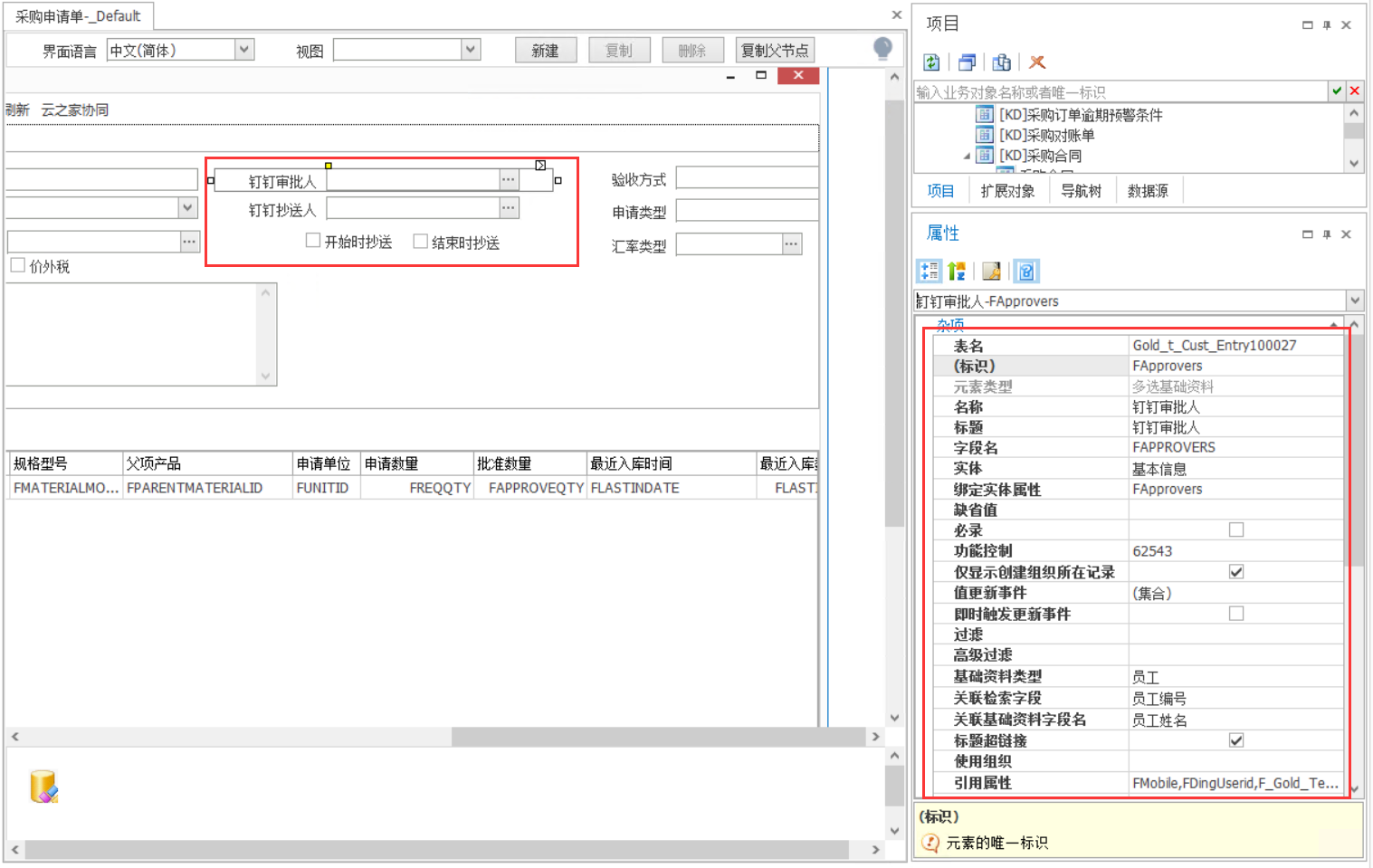
Task: Open the 钉钉抄送人 lookup ellipsis button
Action: (x=509, y=208)
